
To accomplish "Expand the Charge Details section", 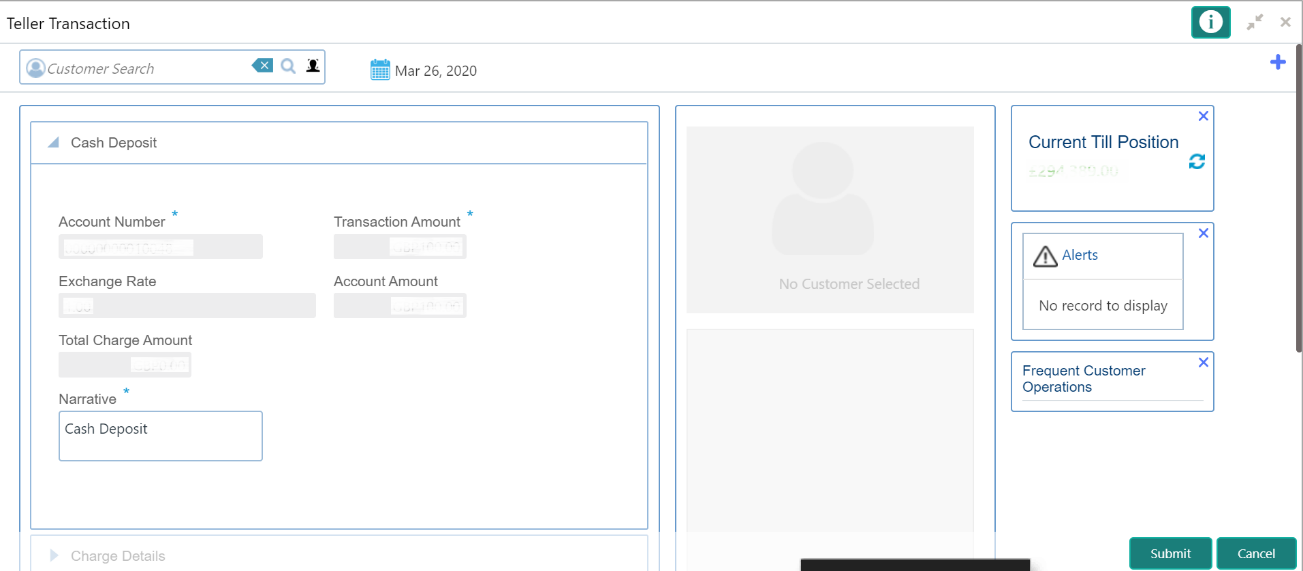I will (x=53, y=556).
